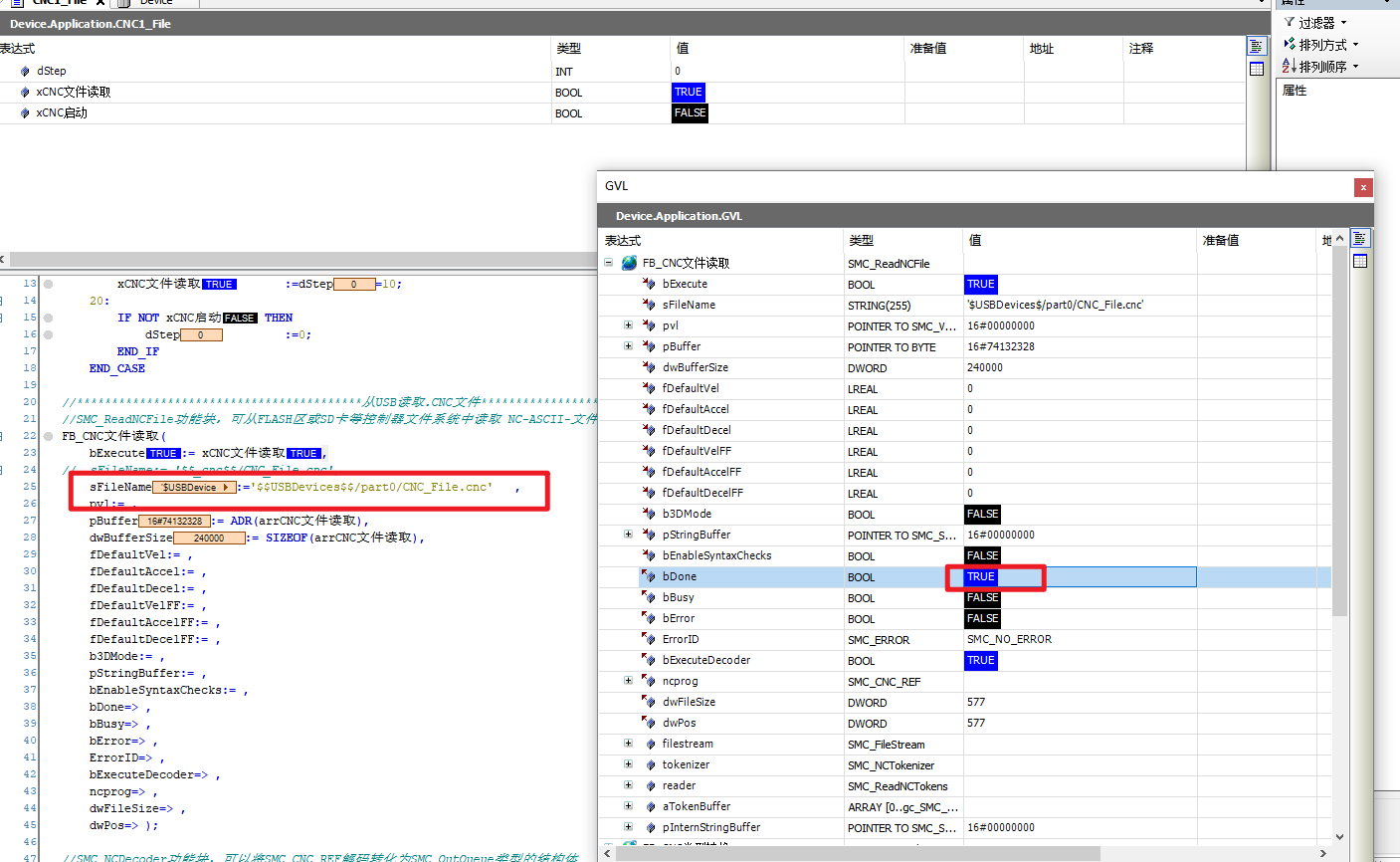This screenshot has height=862, width=1400.
Task: Click the GVL vertical scrollbar down arrow
Action: [1339, 836]
